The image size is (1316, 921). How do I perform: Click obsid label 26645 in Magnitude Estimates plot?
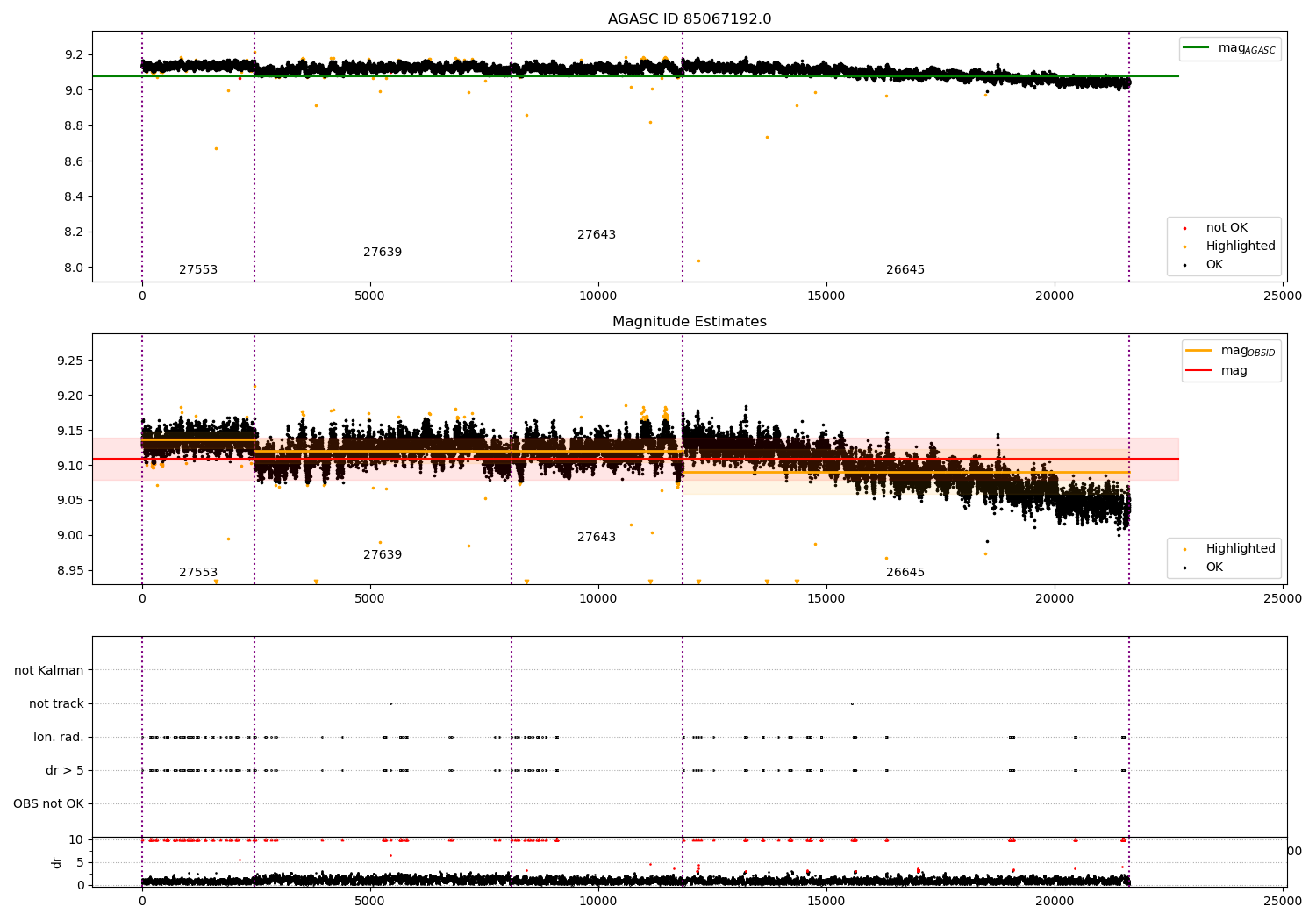905,573
